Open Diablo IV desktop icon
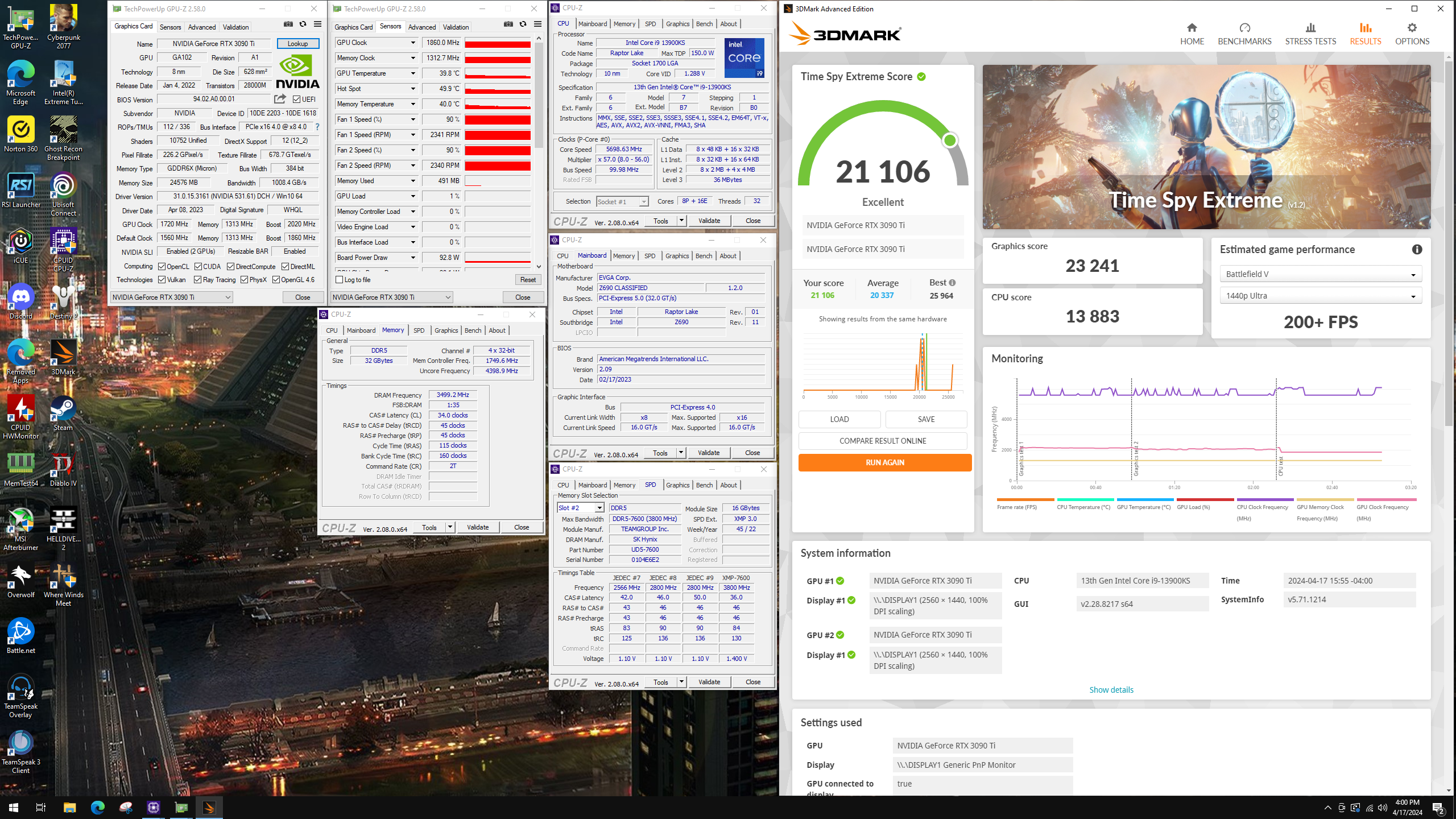The width and height of the screenshot is (1456, 819). coord(63,469)
